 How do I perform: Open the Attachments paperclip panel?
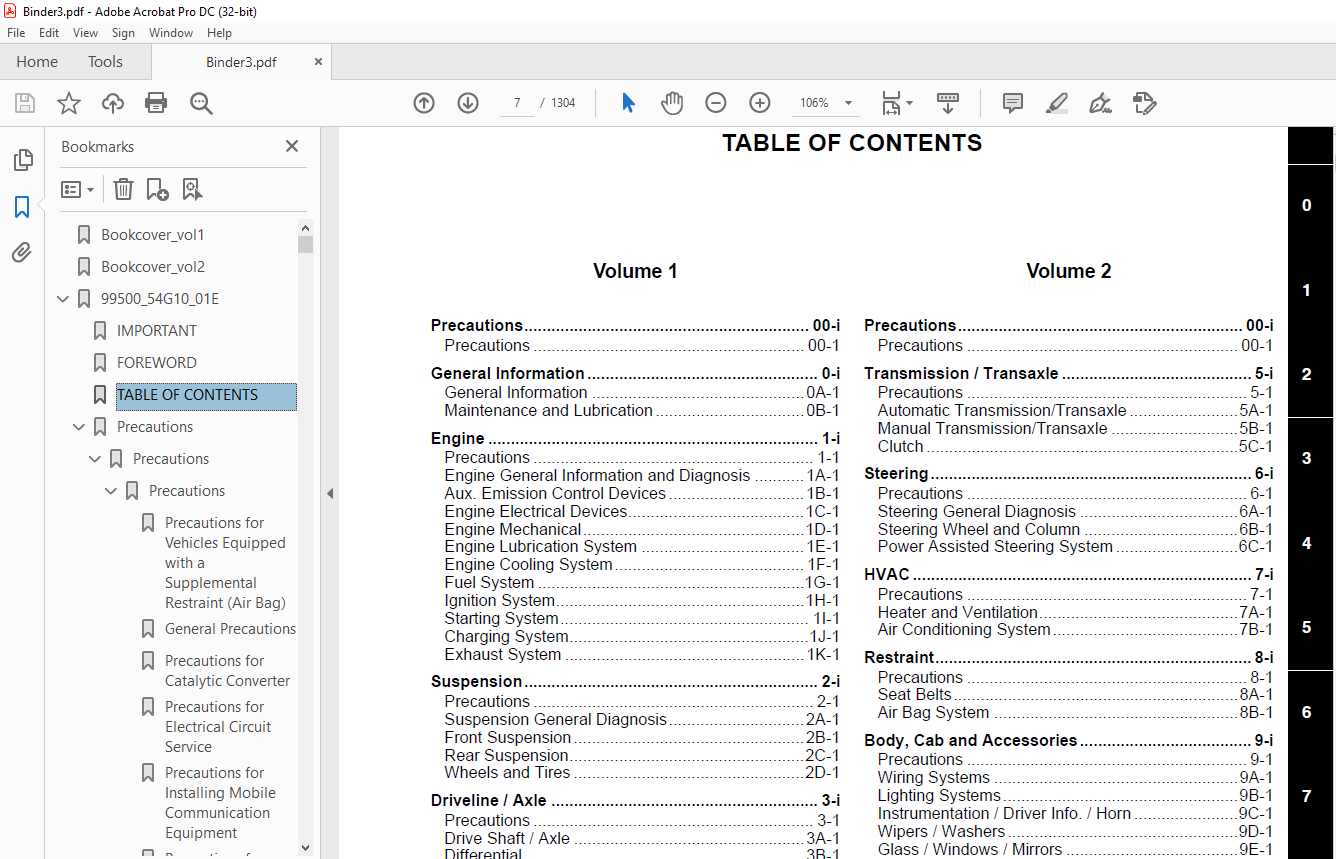coord(22,253)
